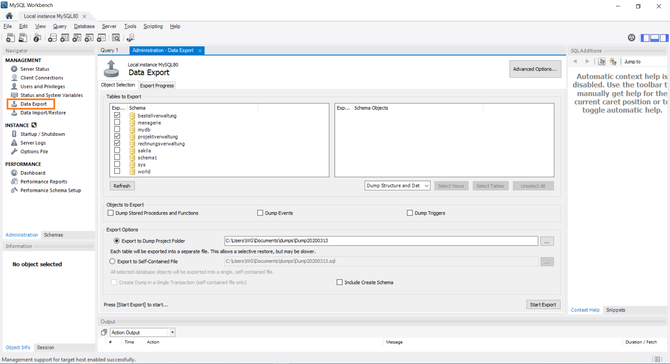This screenshot has width=670, height=364.
Task: Toggle the left sidebar panel visibility icon
Action: pyautogui.click(x=645, y=38)
